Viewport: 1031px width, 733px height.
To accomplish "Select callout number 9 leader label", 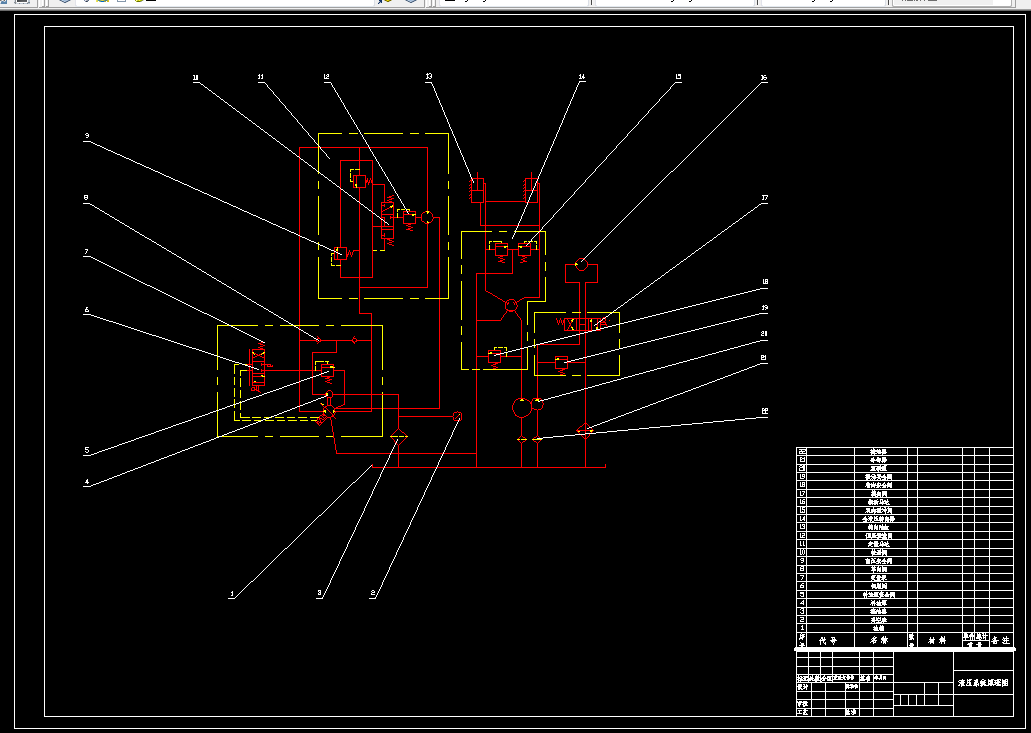I will [87, 136].
